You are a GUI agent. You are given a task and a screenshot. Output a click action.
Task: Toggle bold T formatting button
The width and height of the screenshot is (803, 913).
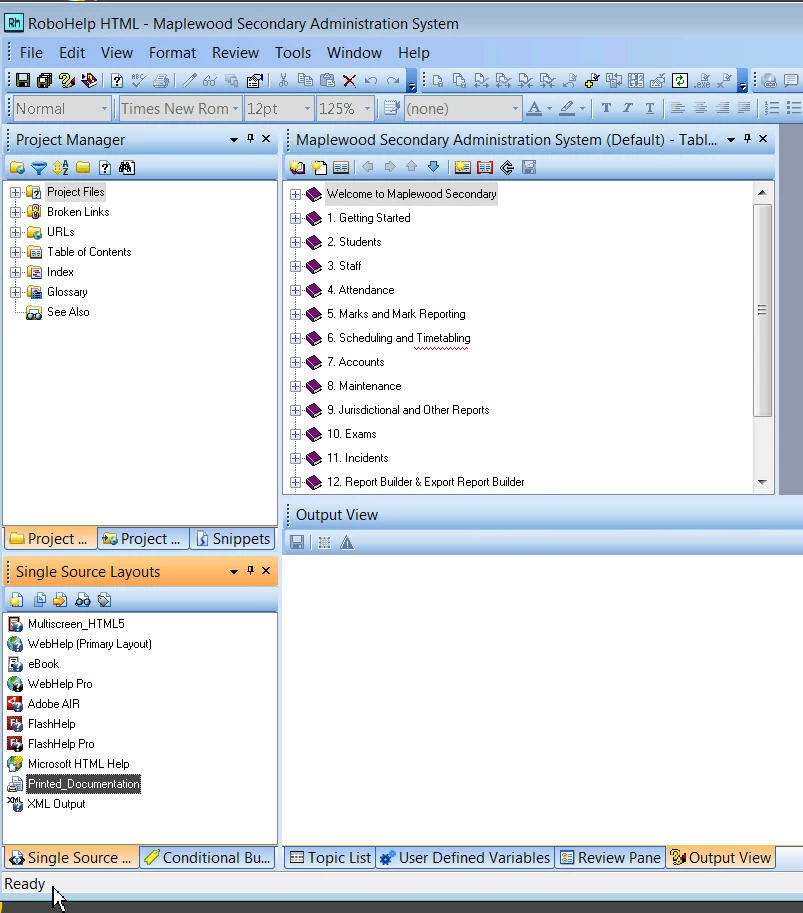606,108
